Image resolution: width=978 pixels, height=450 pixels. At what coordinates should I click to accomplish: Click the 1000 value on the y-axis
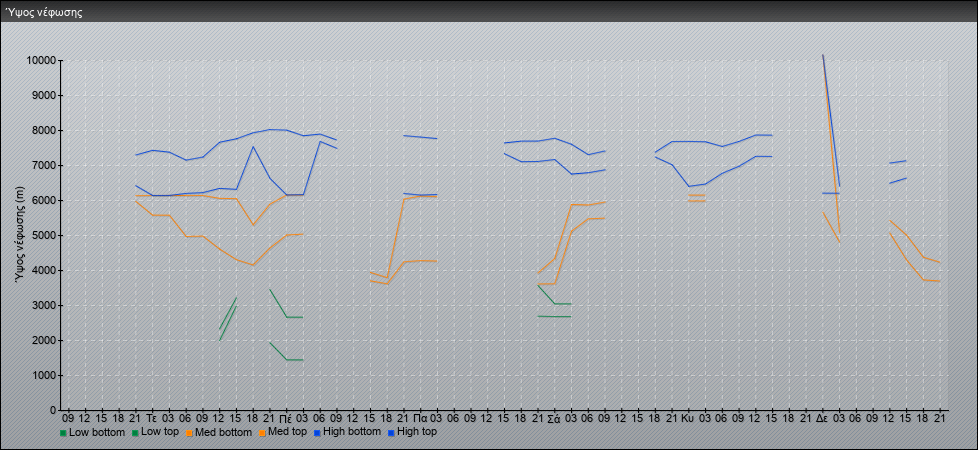pos(43,375)
